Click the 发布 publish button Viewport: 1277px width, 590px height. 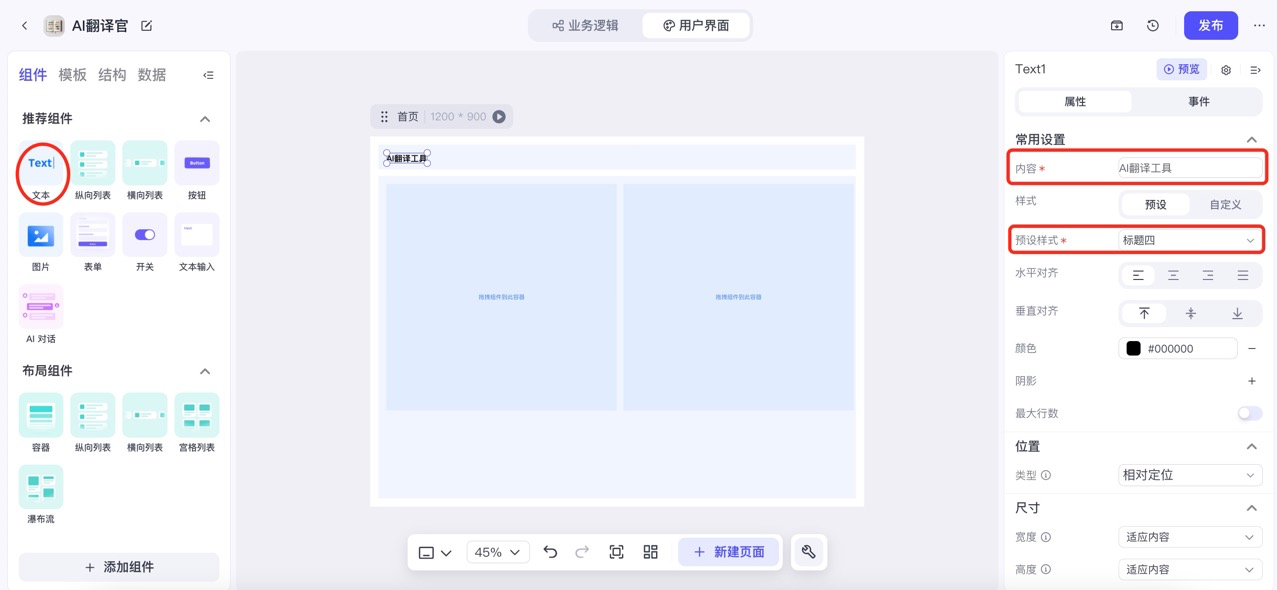pyautogui.click(x=1210, y=25)
